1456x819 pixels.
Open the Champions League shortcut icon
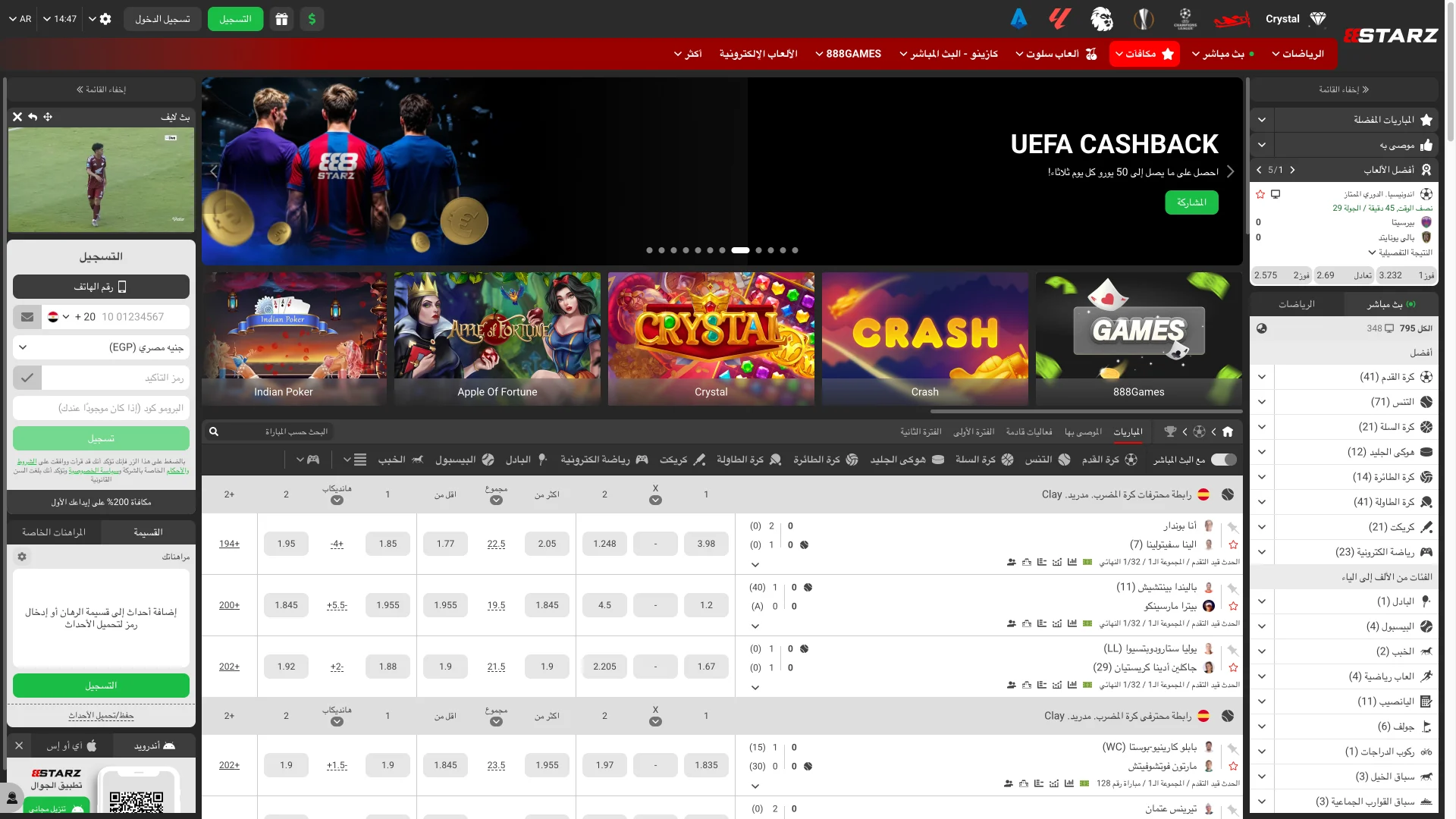pyautogui.click(x=1185, y=19)
